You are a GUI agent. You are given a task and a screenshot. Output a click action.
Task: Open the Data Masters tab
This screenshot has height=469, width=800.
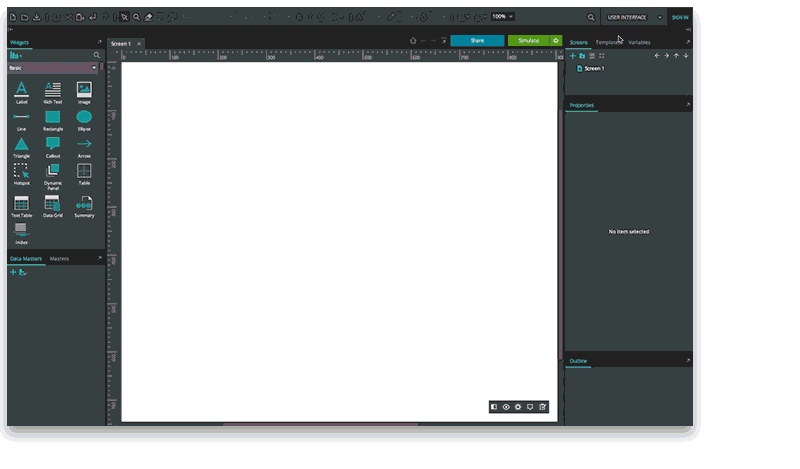(x=26, y=259)
